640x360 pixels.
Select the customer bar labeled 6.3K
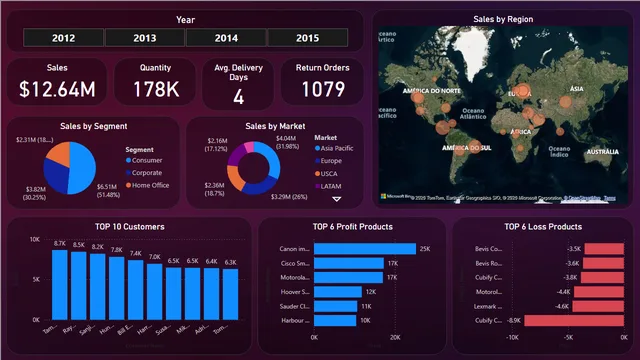230,294
